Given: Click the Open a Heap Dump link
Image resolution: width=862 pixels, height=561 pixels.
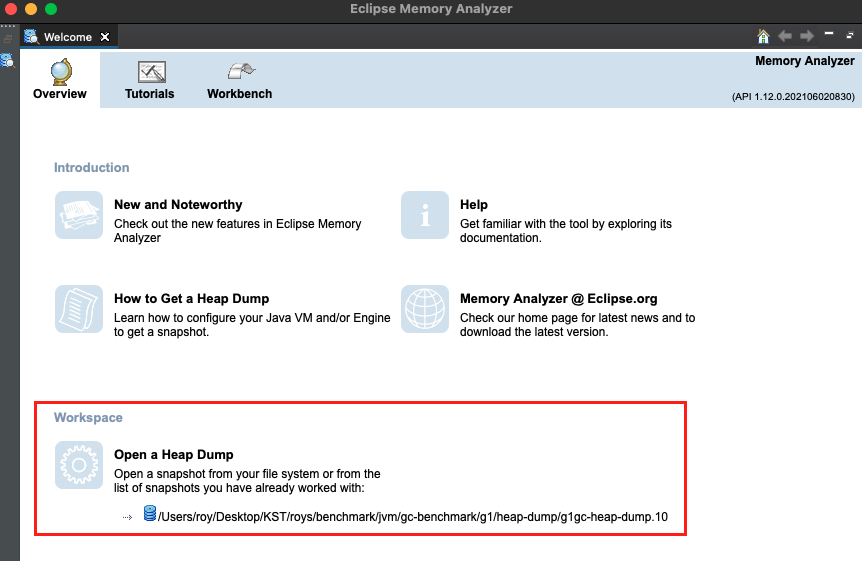Looking at the screenshot, I should [x=174, y=454].
